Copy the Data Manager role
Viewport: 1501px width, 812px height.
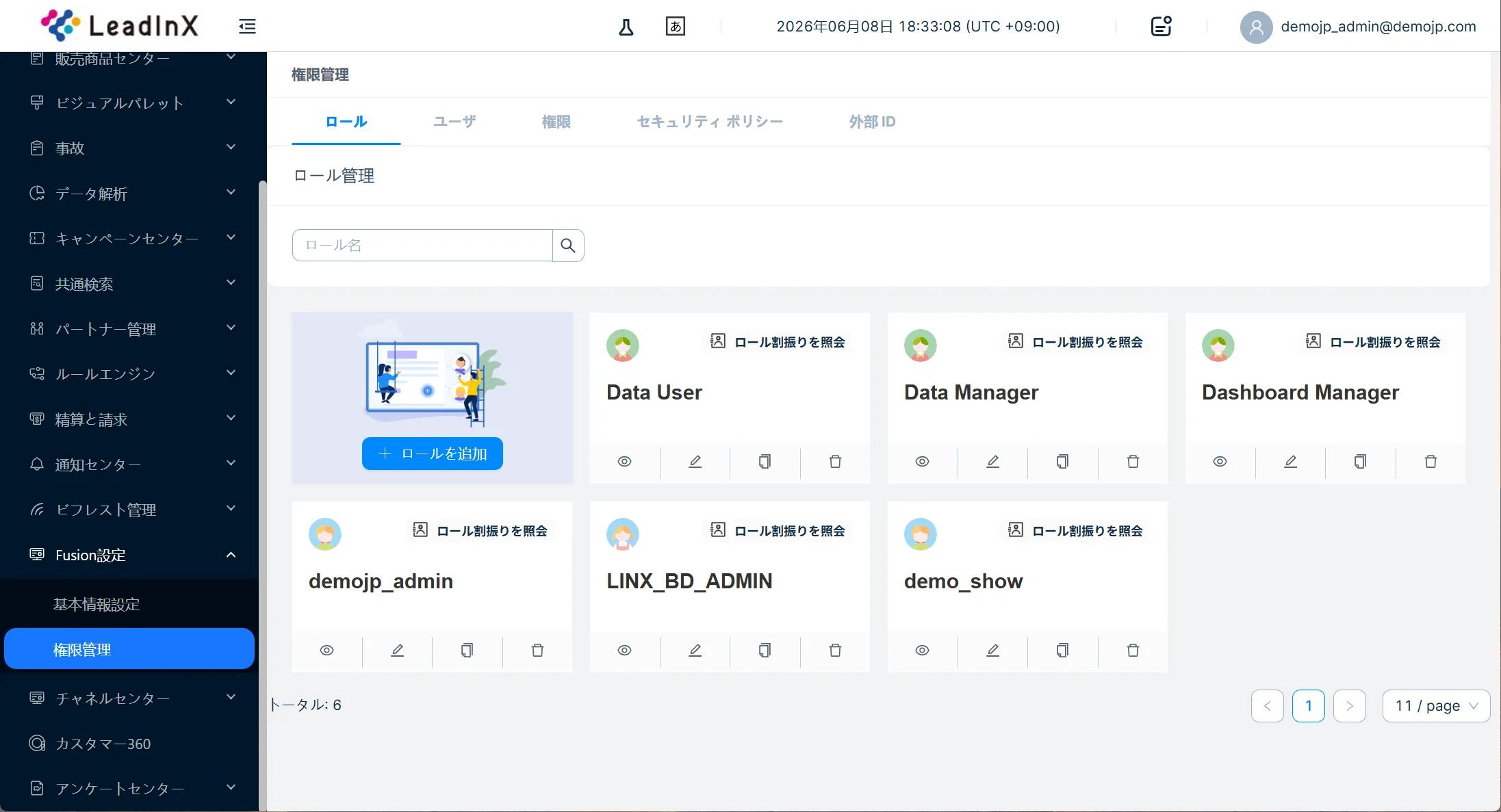1062,462
